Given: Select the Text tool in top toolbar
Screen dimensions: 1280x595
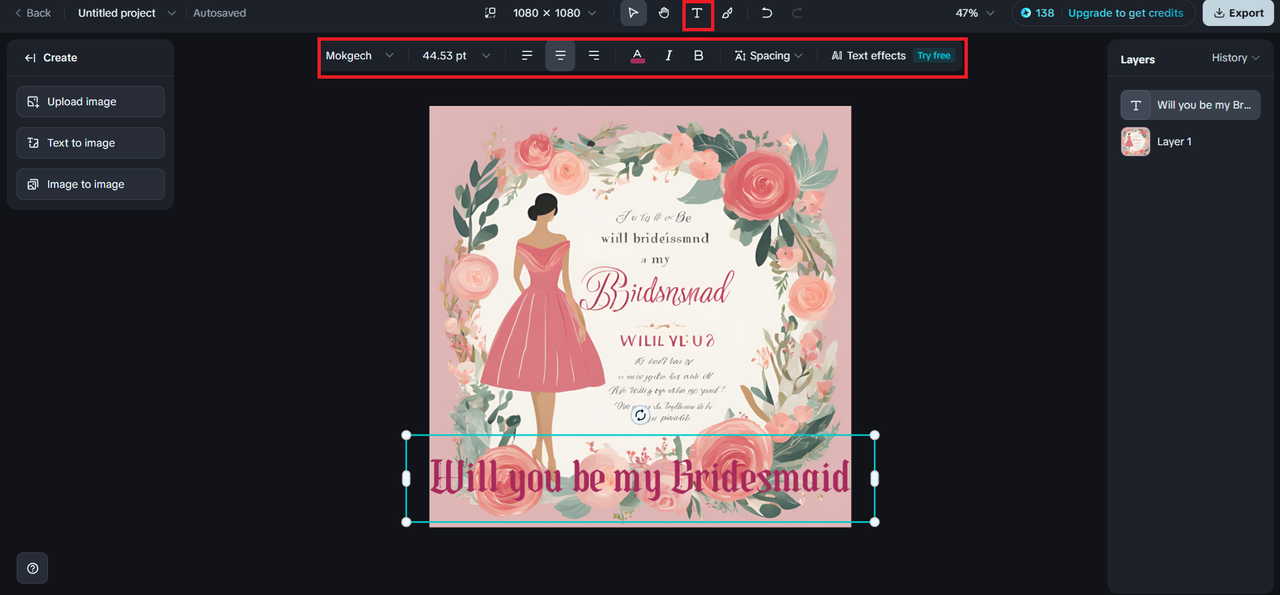Looking at the screenshot, I should point(697,14).
